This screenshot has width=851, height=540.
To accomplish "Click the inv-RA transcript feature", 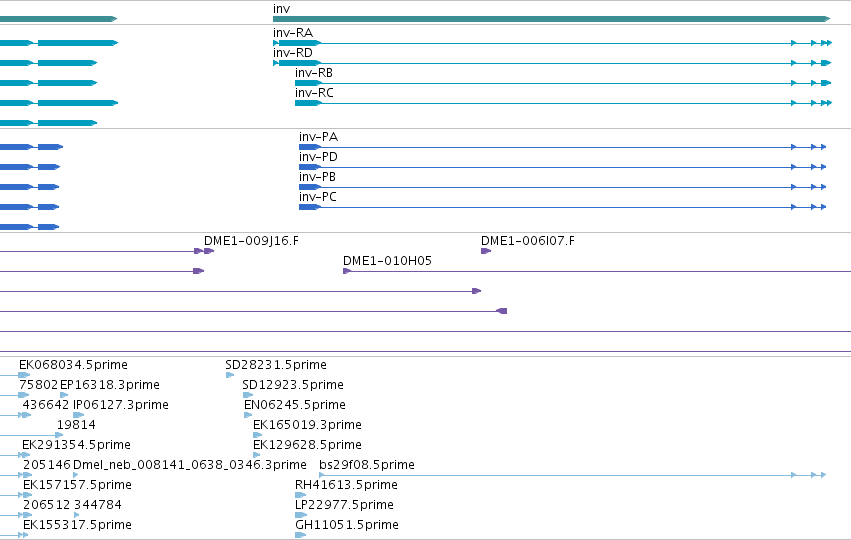I will tap(552, 43).
